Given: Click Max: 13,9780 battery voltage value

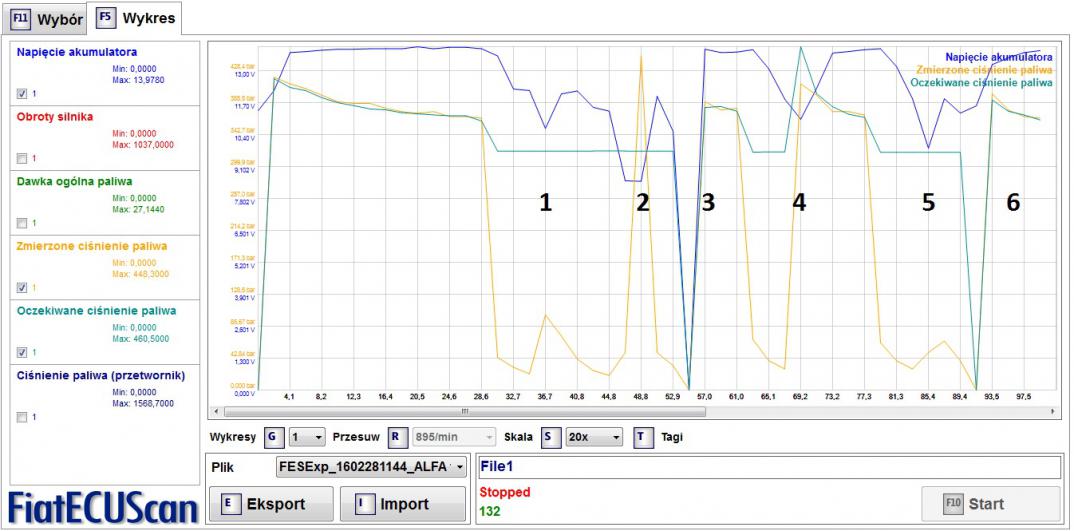Looking at the screenshot, I should pyautogui.click(x=138, y=80).
